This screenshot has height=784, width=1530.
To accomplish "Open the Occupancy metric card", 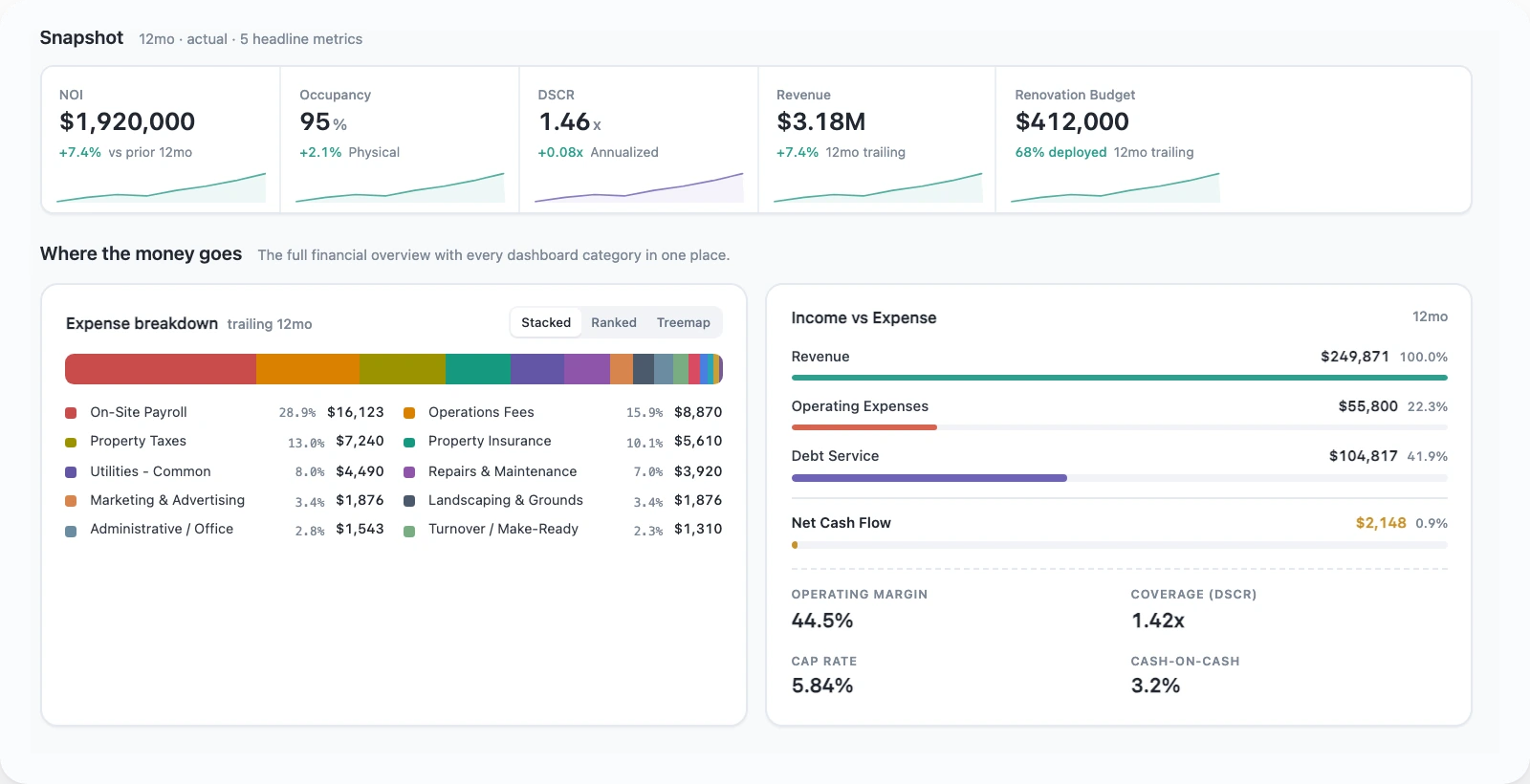I will [400, 140].
